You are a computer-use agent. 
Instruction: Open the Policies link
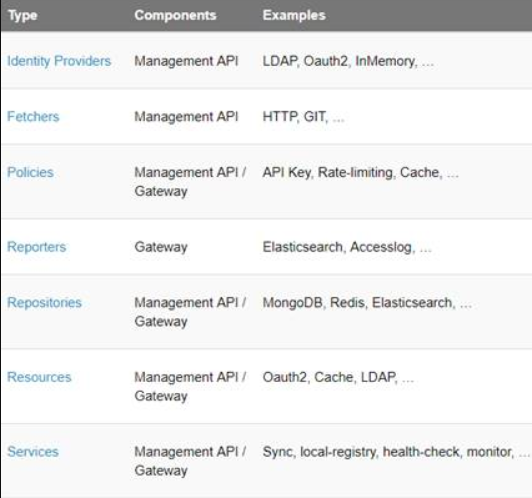tap(31, 172)
